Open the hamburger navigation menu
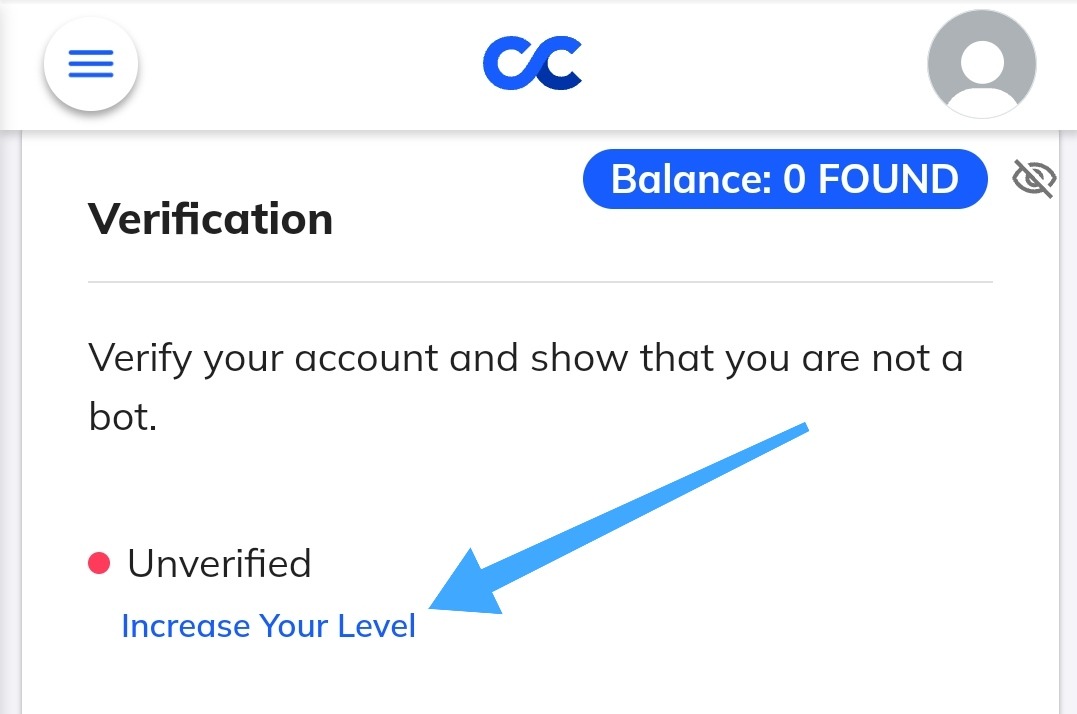This screenshot has height=714, width=1077. point(90,65)
